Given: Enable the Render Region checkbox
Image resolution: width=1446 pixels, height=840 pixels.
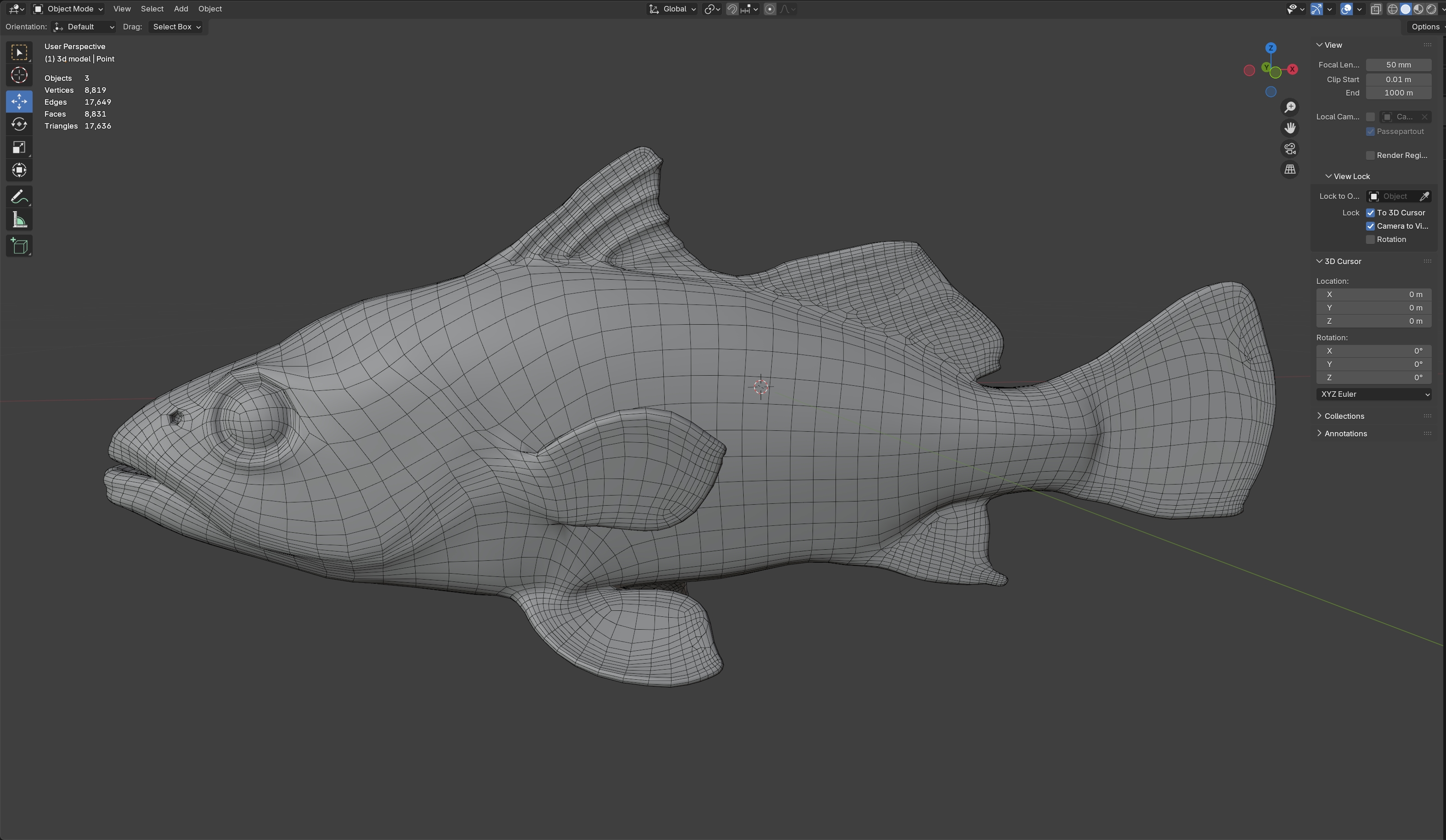Looking at the screenshot, I should 1370,156.
